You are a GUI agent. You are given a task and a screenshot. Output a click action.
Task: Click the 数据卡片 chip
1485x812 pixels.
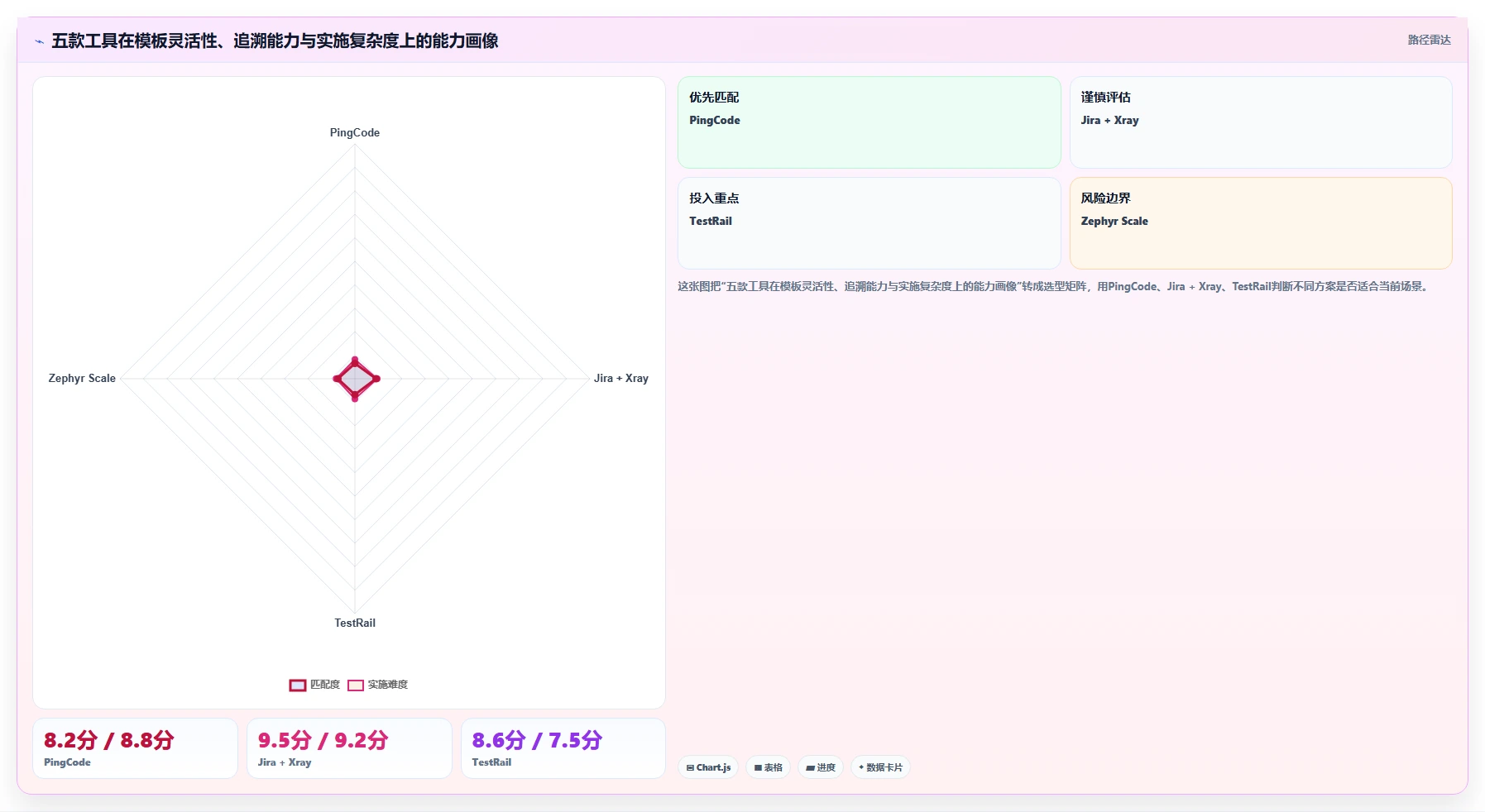point(880,767)
